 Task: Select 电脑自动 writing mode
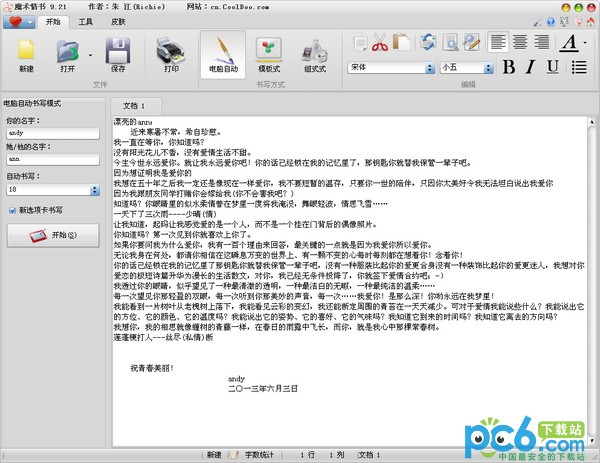(222, 55)
